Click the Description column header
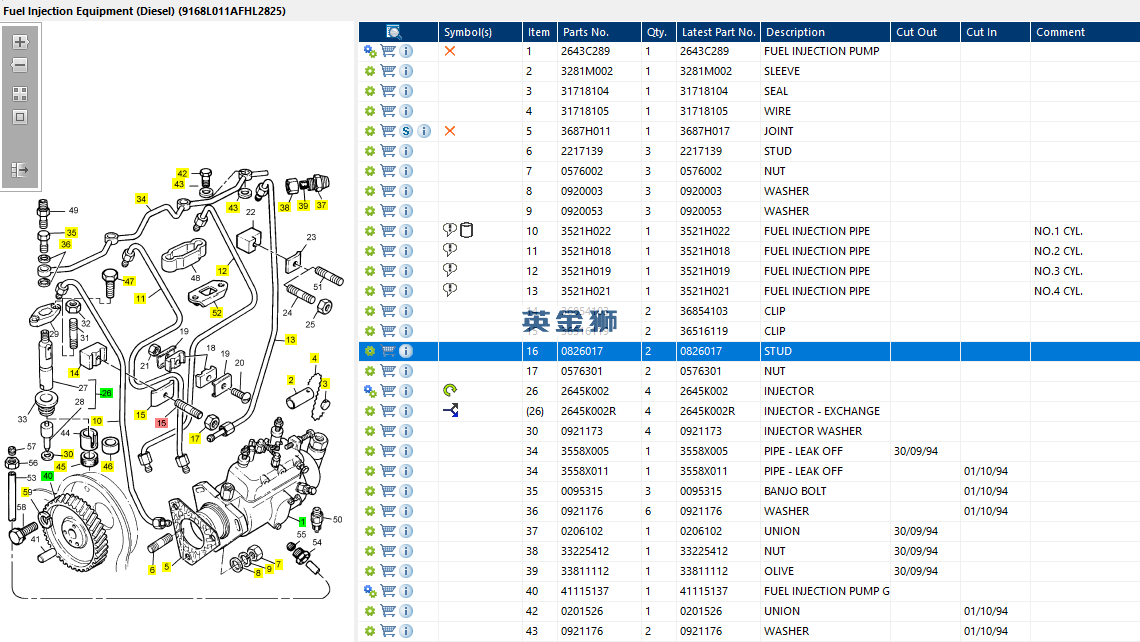1140x642 pixels. [795, 32]
